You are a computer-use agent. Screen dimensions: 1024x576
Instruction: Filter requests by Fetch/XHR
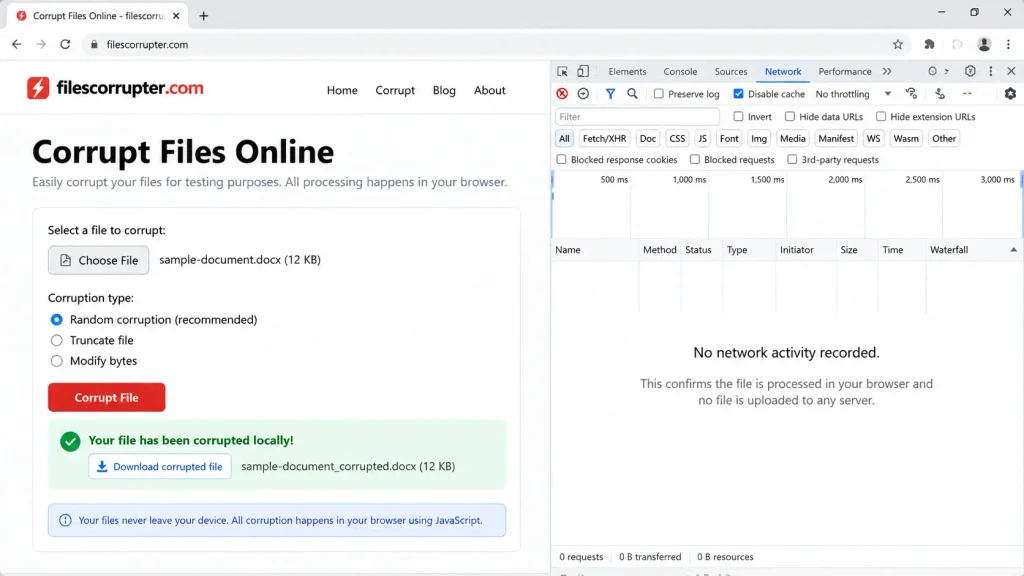(x=604, y=138)
